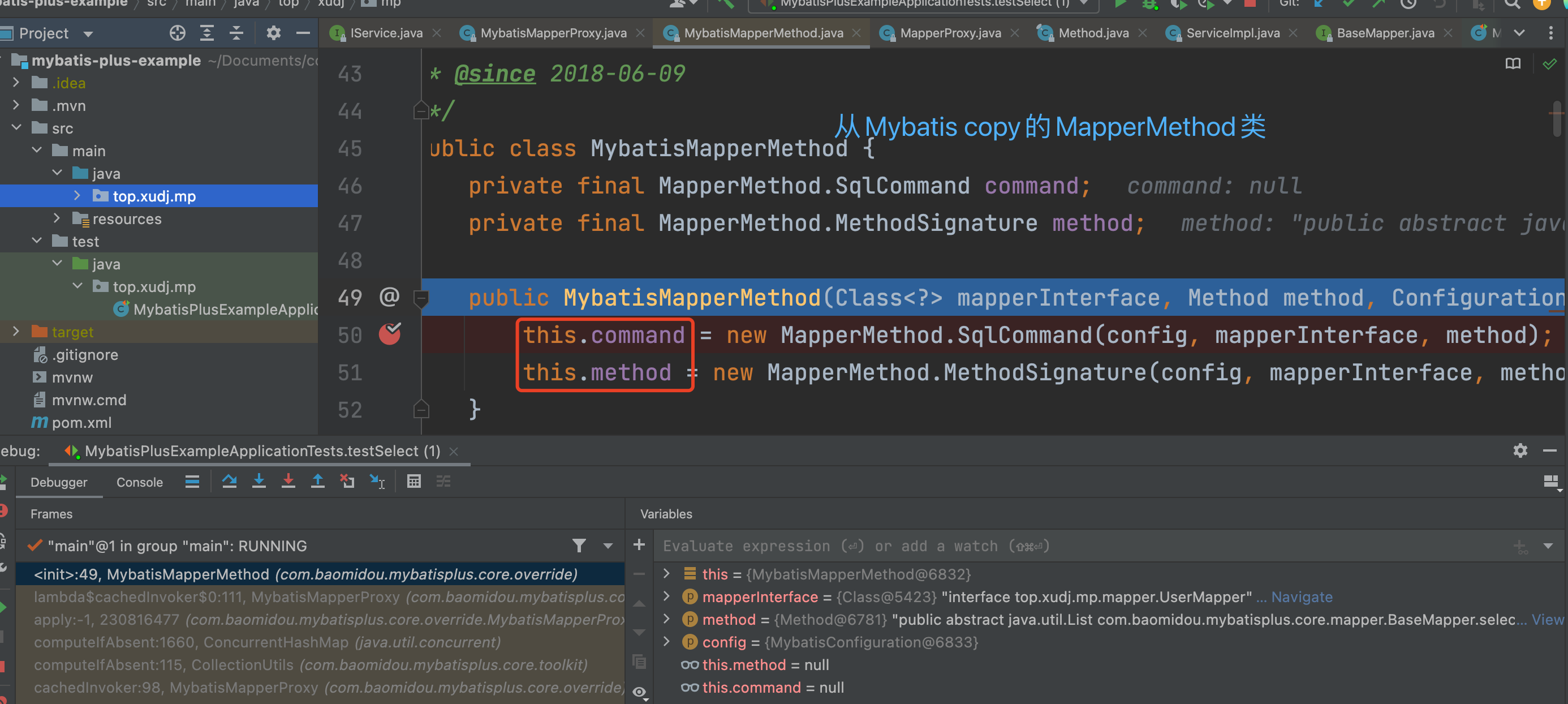
Task: Toggle Reader Mode book icon
Action: [x=1513, y=64]
